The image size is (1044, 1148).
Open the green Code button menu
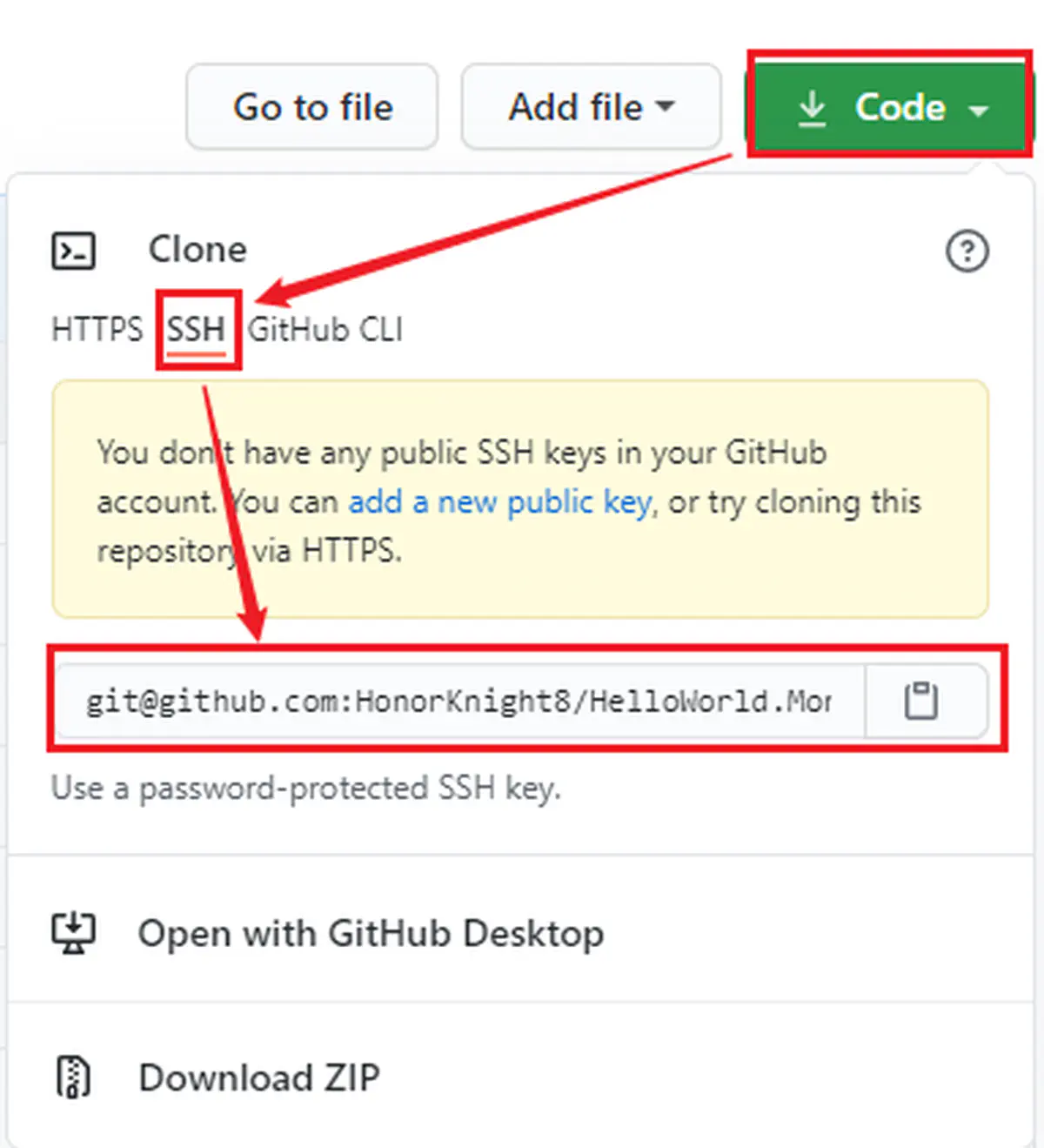(888, 107)
